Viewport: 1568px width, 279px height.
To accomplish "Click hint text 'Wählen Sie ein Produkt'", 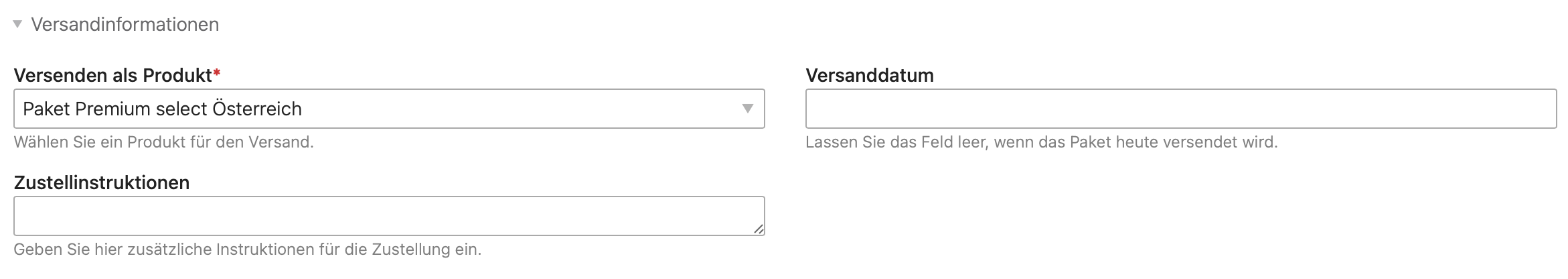I will [x=163, y=142].
